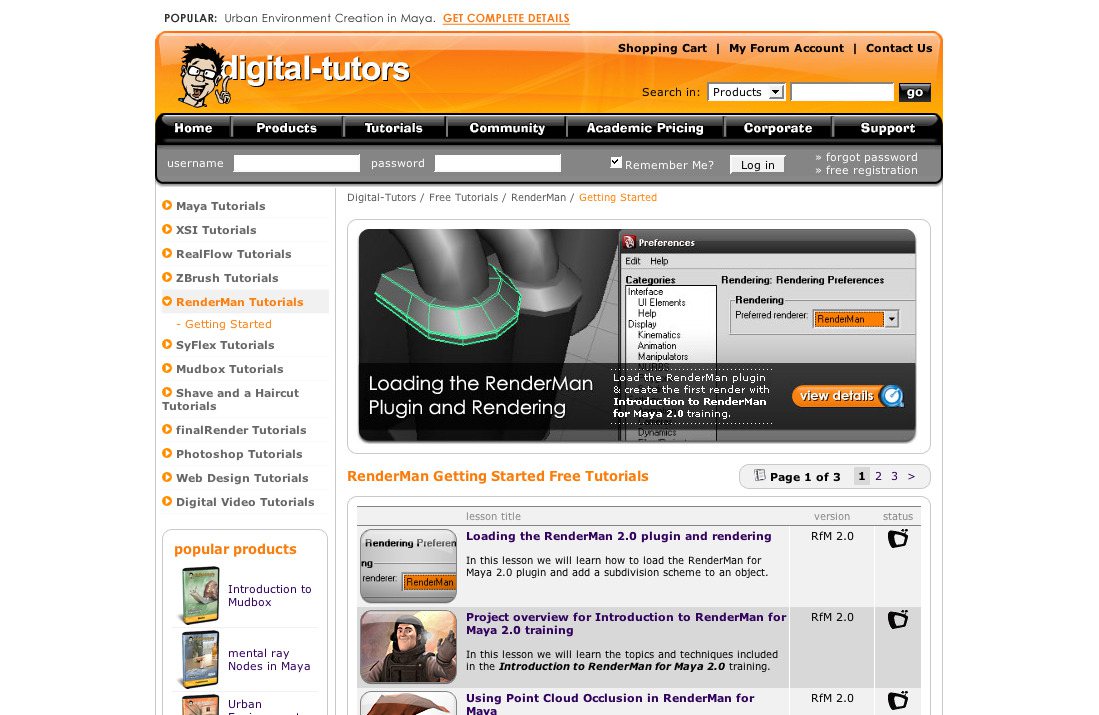Screen dimensions: 1099x715
Task: Click the view details button
Action: point(848,396)
